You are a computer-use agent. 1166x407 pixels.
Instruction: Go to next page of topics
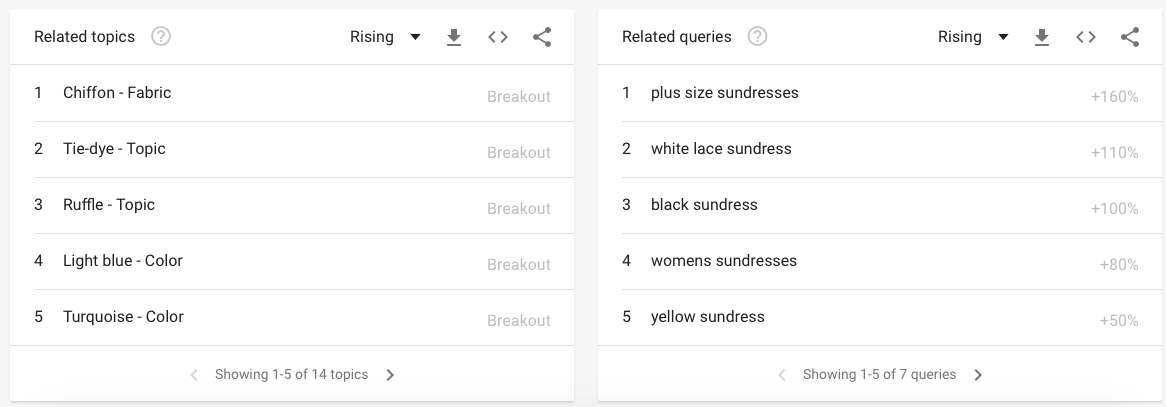pos(390,375)
